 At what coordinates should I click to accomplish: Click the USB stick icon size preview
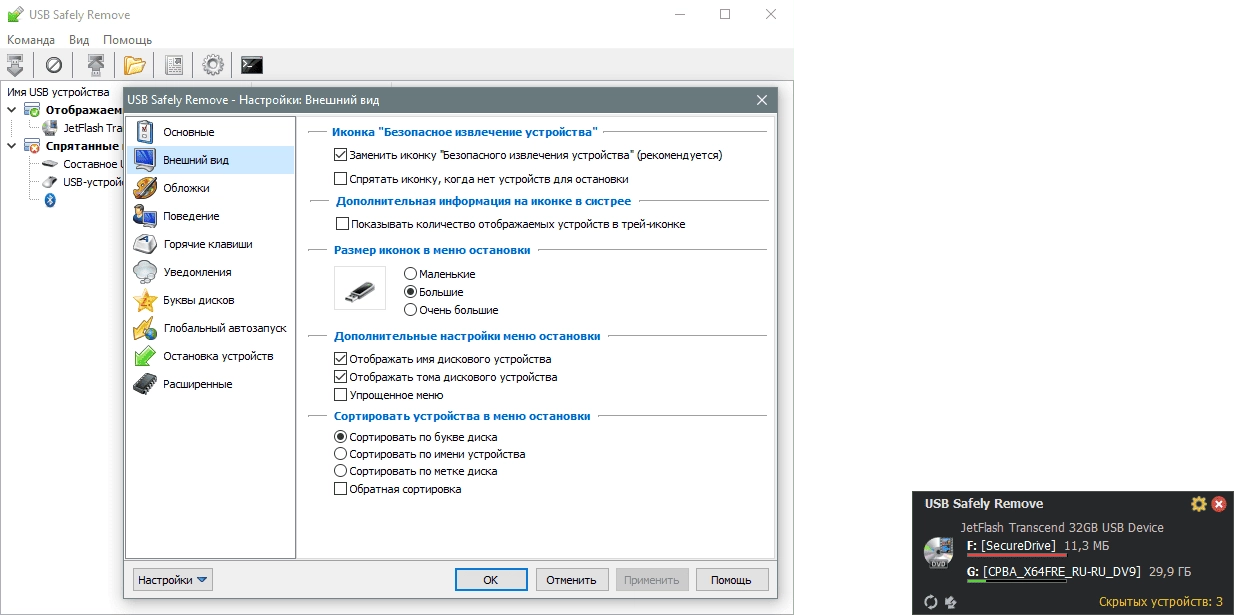(360, 288)
